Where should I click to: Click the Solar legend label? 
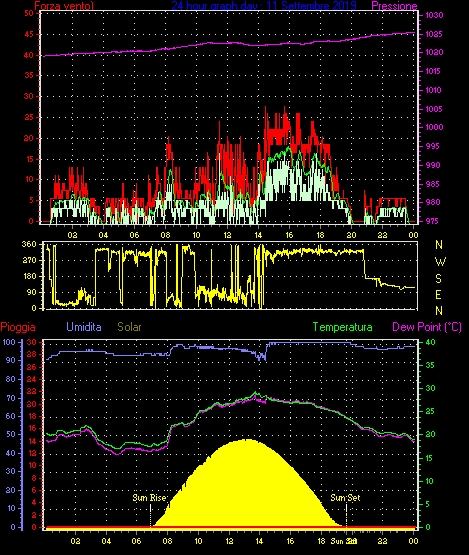click(x=129, y=327)
